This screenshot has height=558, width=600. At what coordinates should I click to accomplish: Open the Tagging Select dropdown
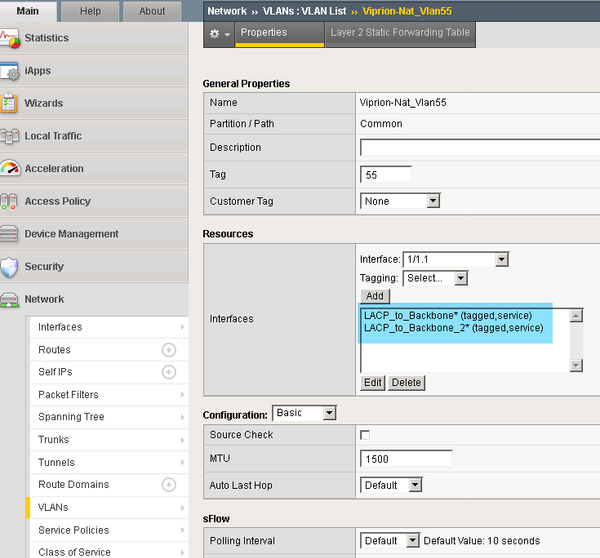tap(434, 278)
